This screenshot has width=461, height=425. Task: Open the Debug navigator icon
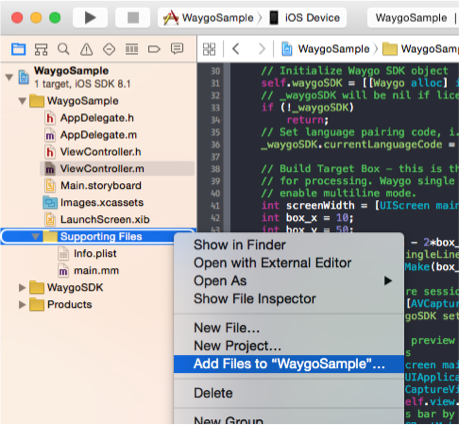point(132,49)
